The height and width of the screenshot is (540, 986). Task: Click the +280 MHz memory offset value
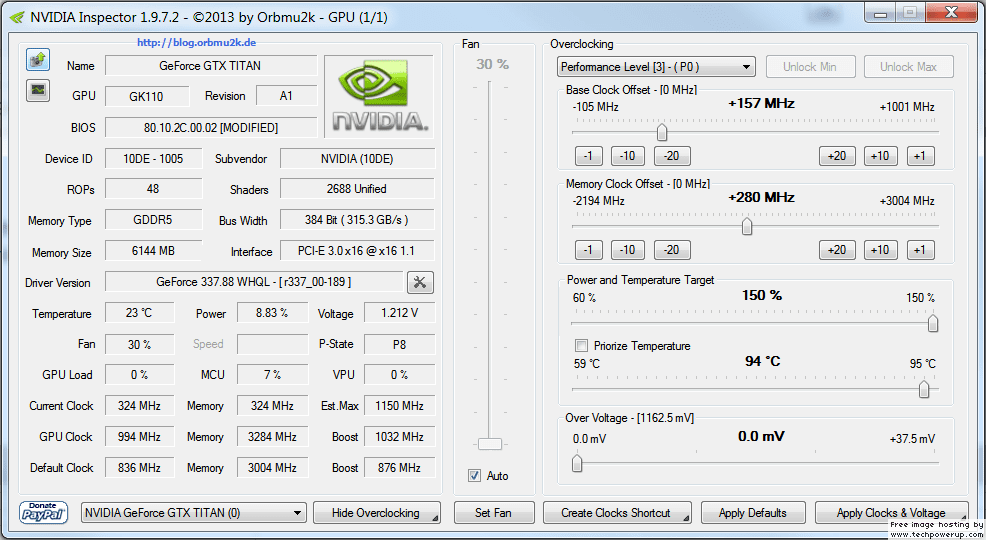[x=761, y=197]
